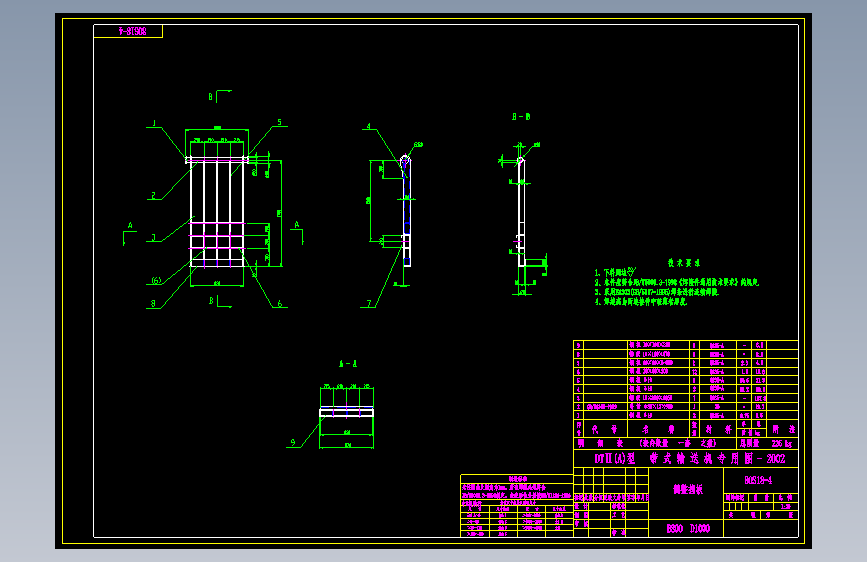Select the left A section cut marker
The height and width of the screenshot is (562, 867).
coord(129,235)
